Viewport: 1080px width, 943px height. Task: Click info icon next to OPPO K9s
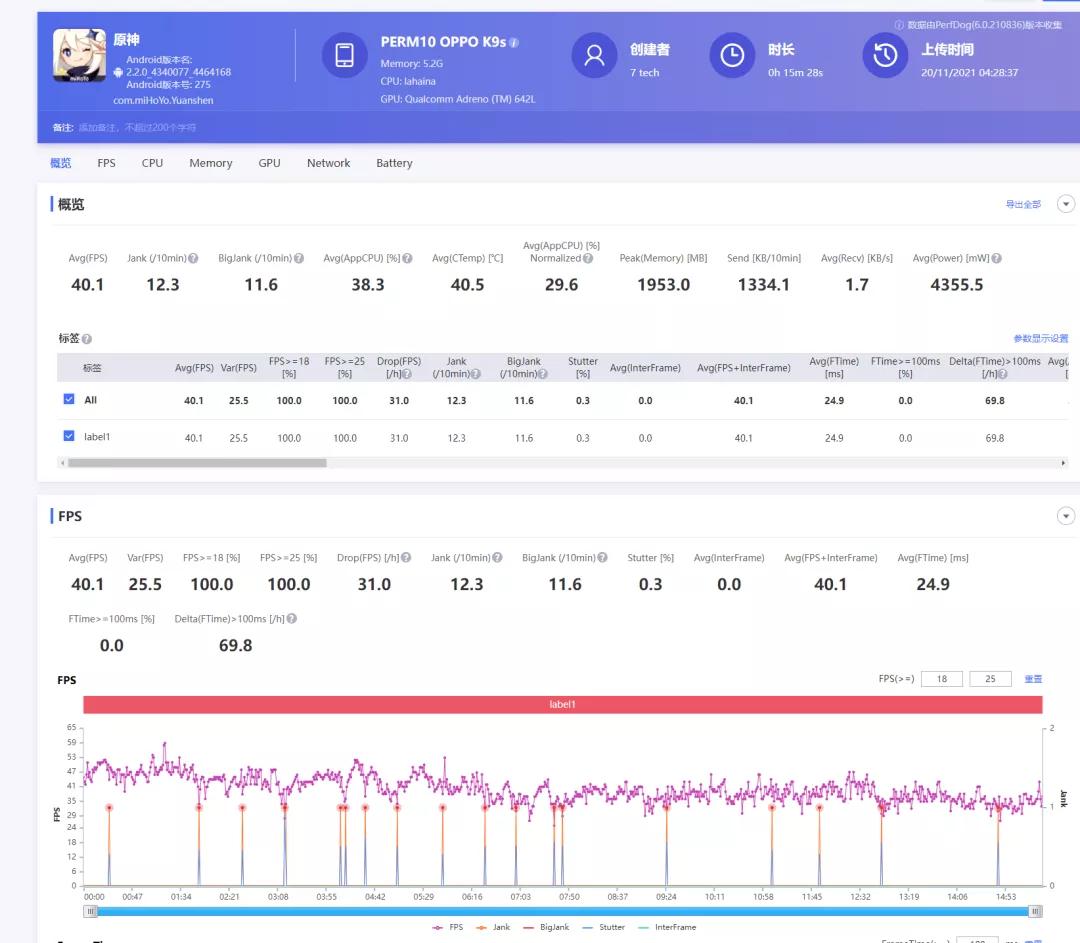pos(514,43)
